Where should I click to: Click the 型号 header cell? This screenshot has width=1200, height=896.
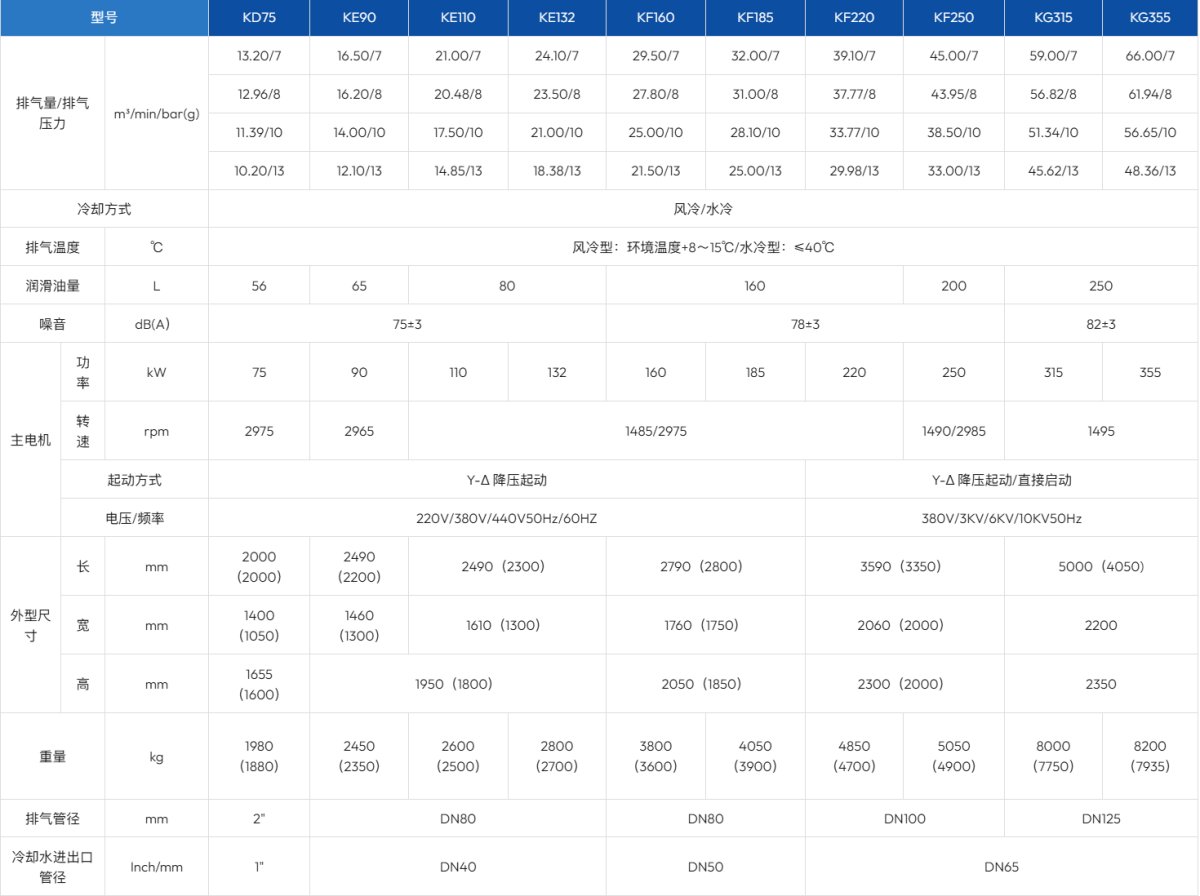(x=104, y=17)
